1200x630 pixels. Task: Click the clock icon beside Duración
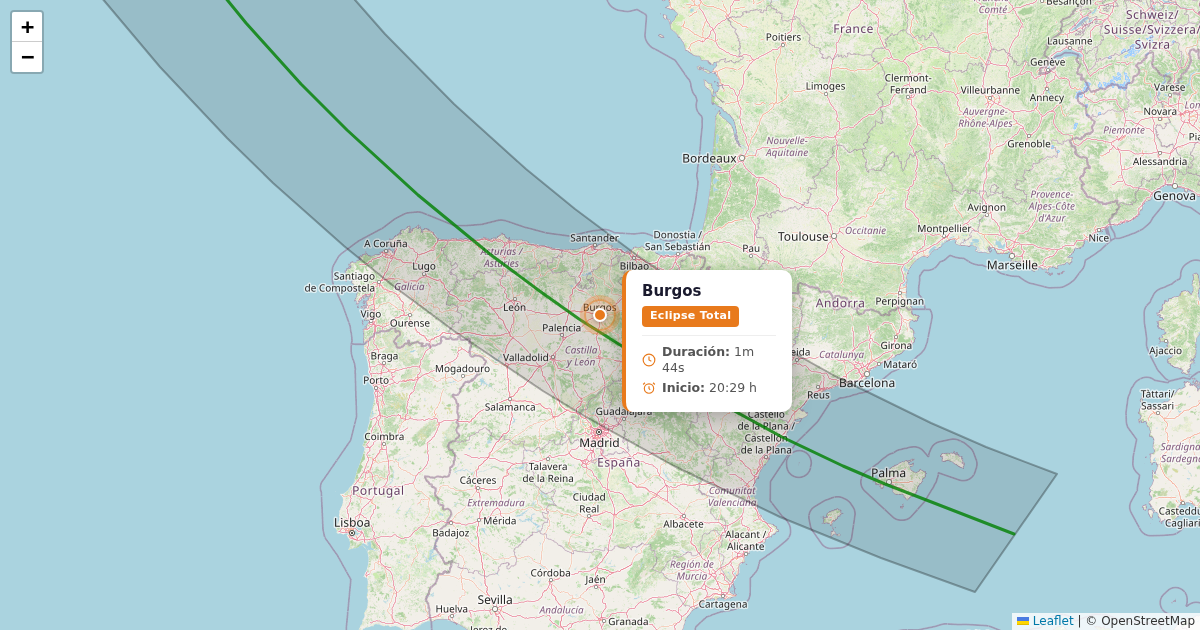point(649,360)
